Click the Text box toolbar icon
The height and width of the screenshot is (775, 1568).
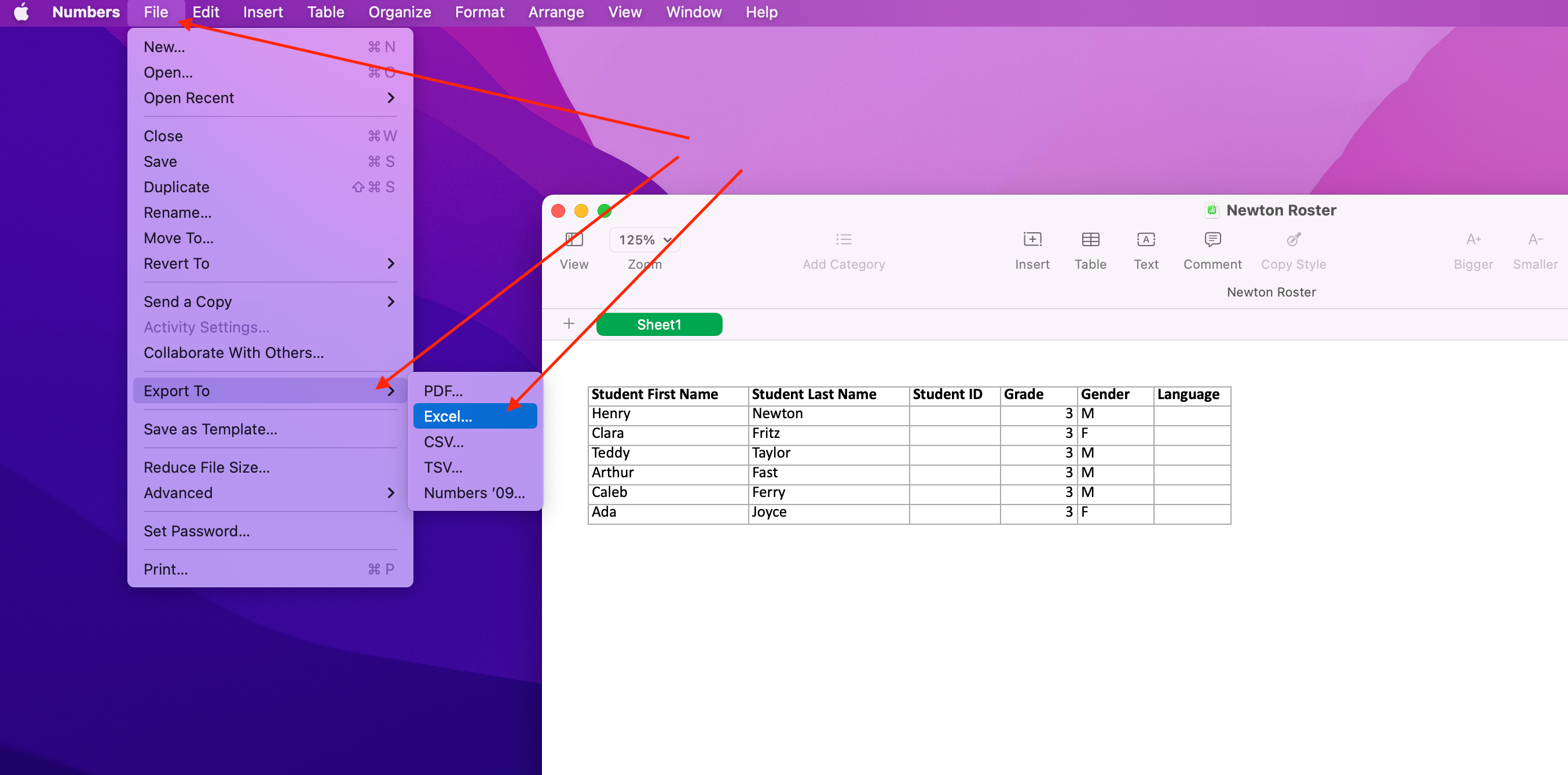pos(1145,240)
